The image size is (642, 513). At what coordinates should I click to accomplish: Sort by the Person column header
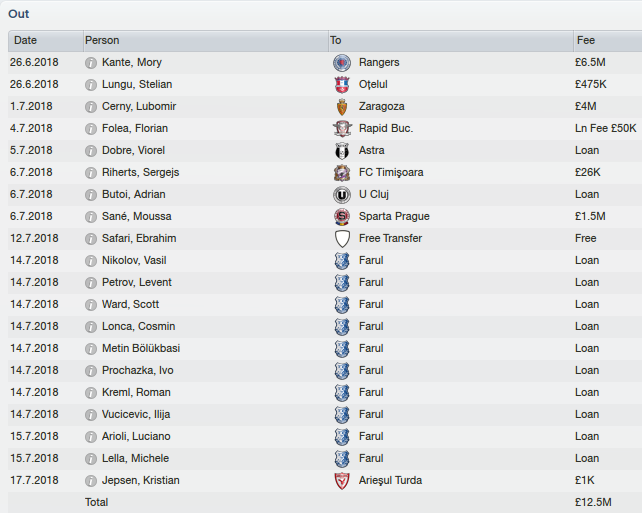(206, 41)
